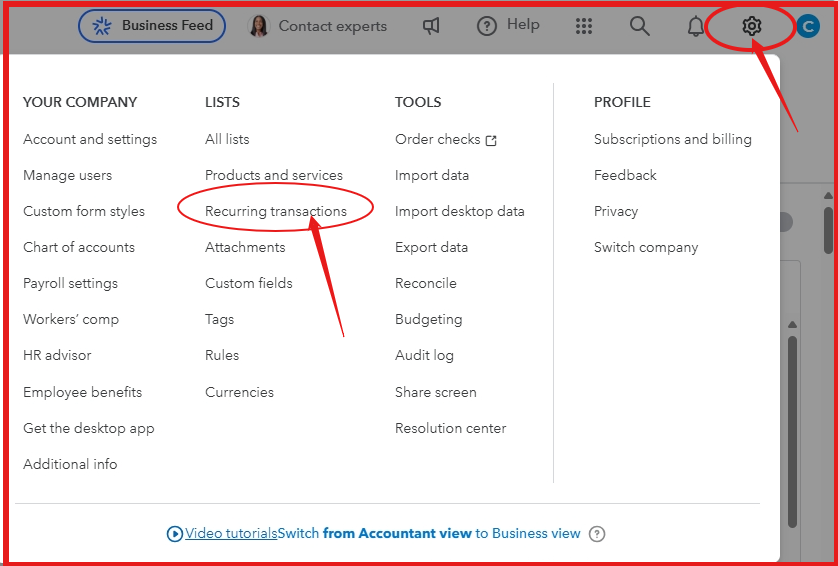Click the search magnifier icon
The width and height of the screenshot is (838, 566).
[x=640, y=26]
